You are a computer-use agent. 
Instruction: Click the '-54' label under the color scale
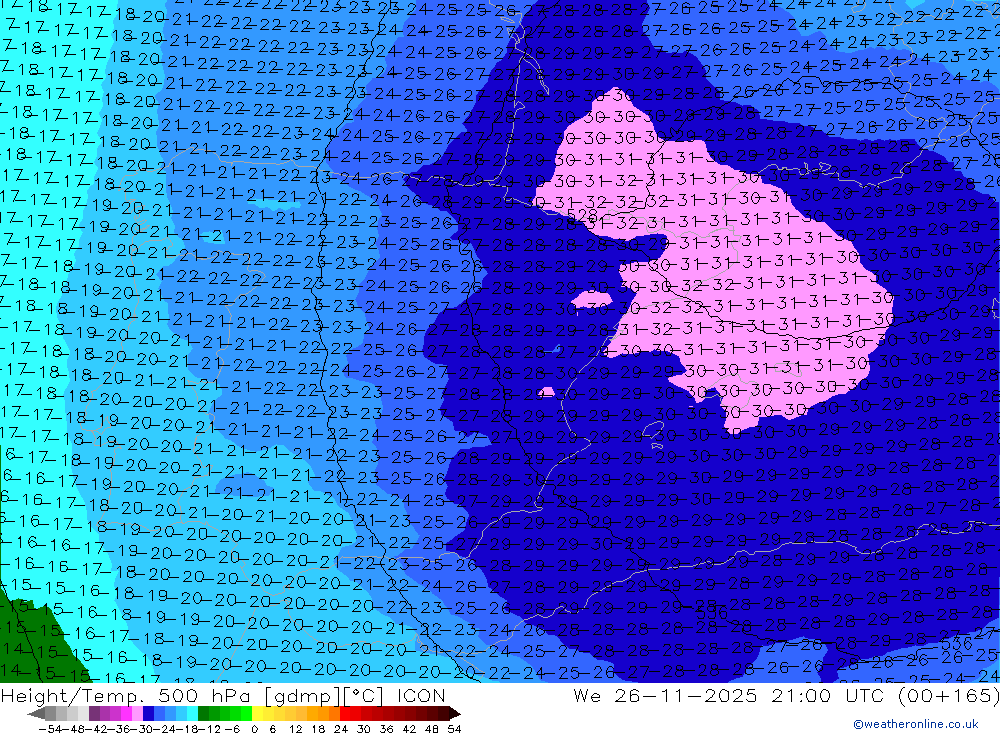pos(50,729)
